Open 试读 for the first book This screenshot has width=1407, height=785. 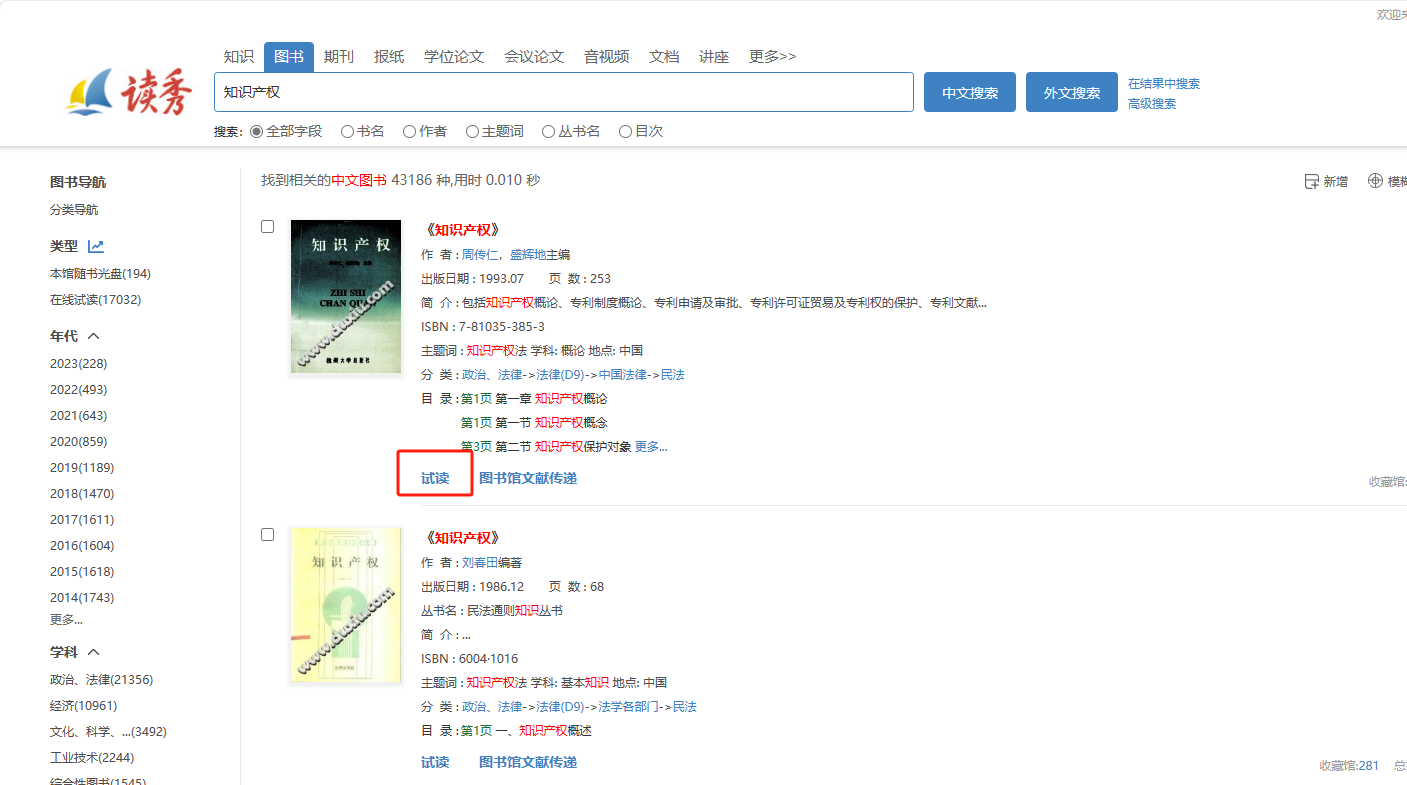(x=435, y=478)
